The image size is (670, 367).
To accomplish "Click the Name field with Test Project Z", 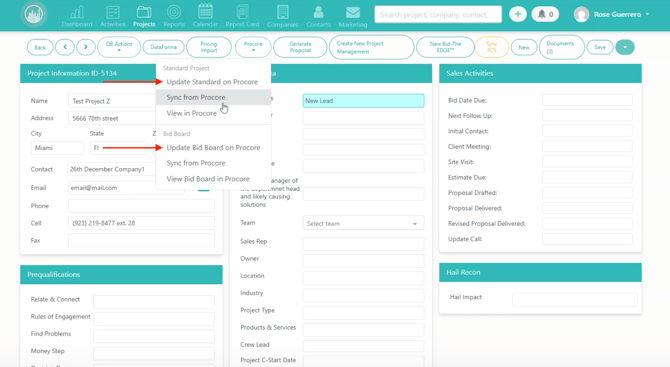I will pyautogui.click(x=112, y=101).
